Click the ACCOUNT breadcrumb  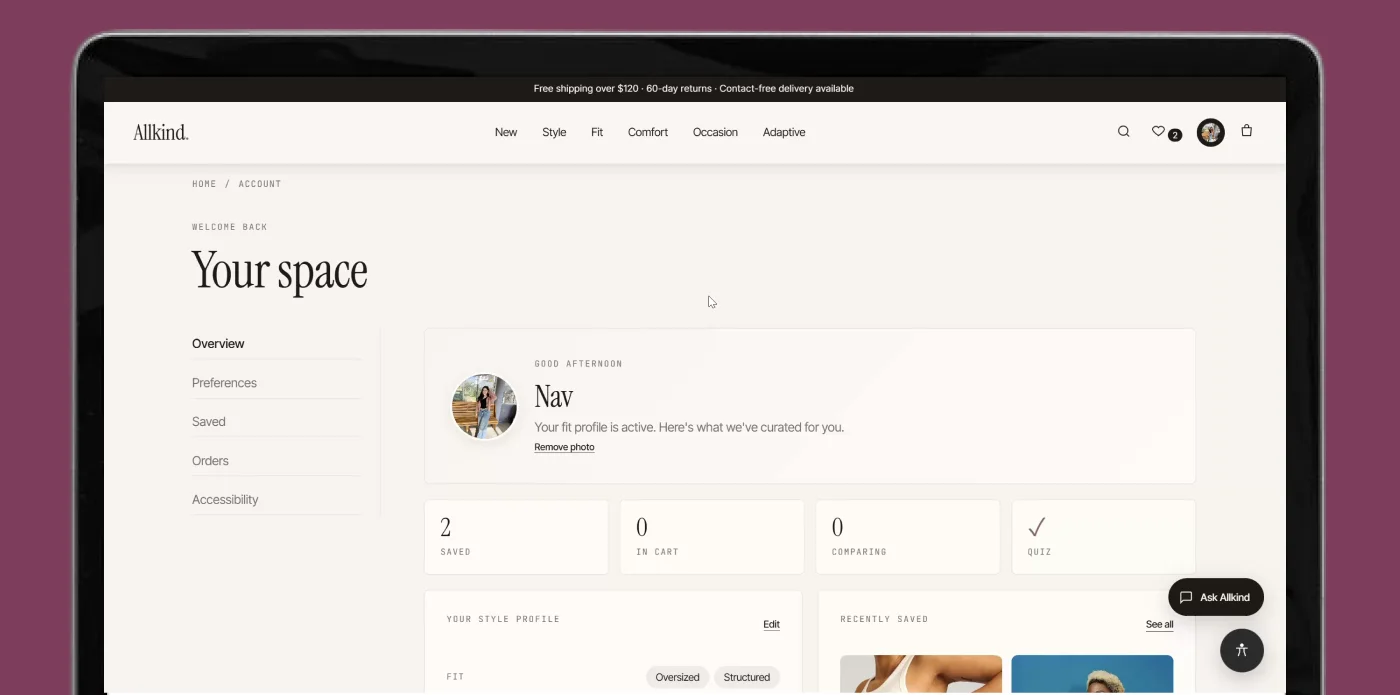(260, 184)
